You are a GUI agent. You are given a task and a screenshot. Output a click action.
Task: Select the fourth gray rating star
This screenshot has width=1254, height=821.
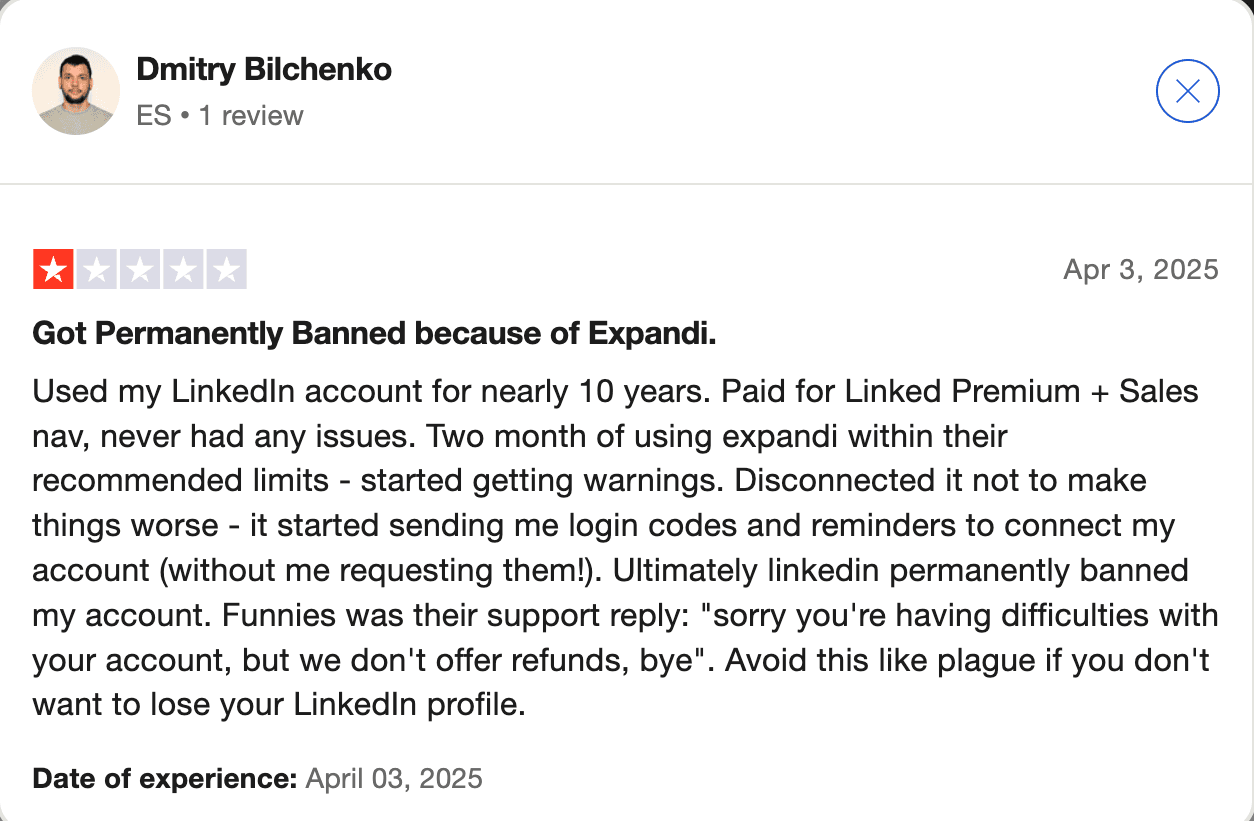[x=183, y=270]
